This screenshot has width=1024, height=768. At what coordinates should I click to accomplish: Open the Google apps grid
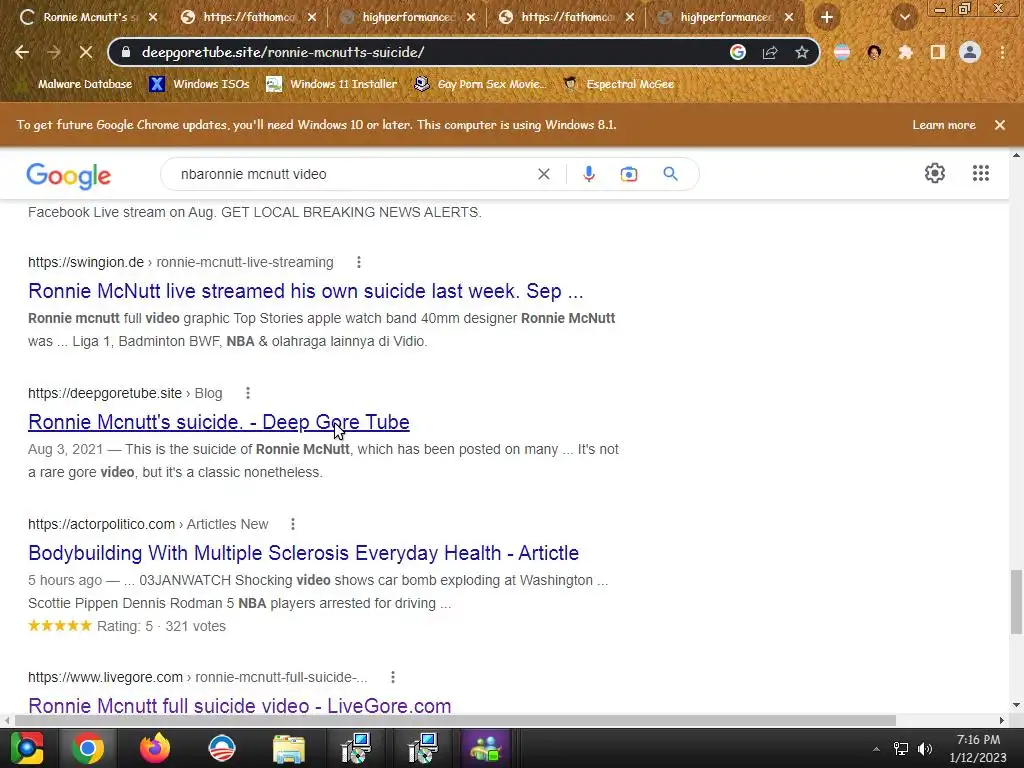(x=981, y=173)
